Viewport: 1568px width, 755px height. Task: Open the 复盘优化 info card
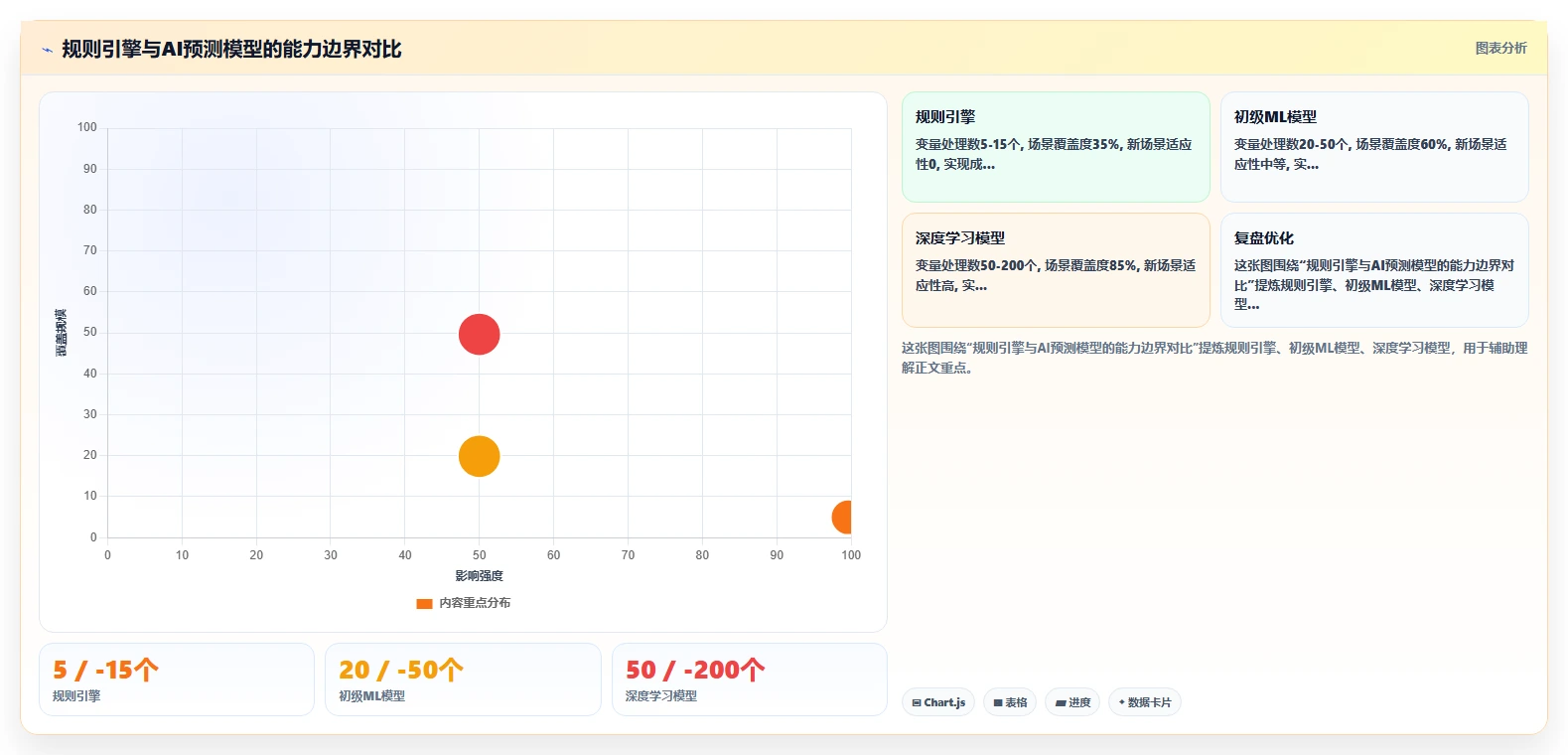point(1374,270)
